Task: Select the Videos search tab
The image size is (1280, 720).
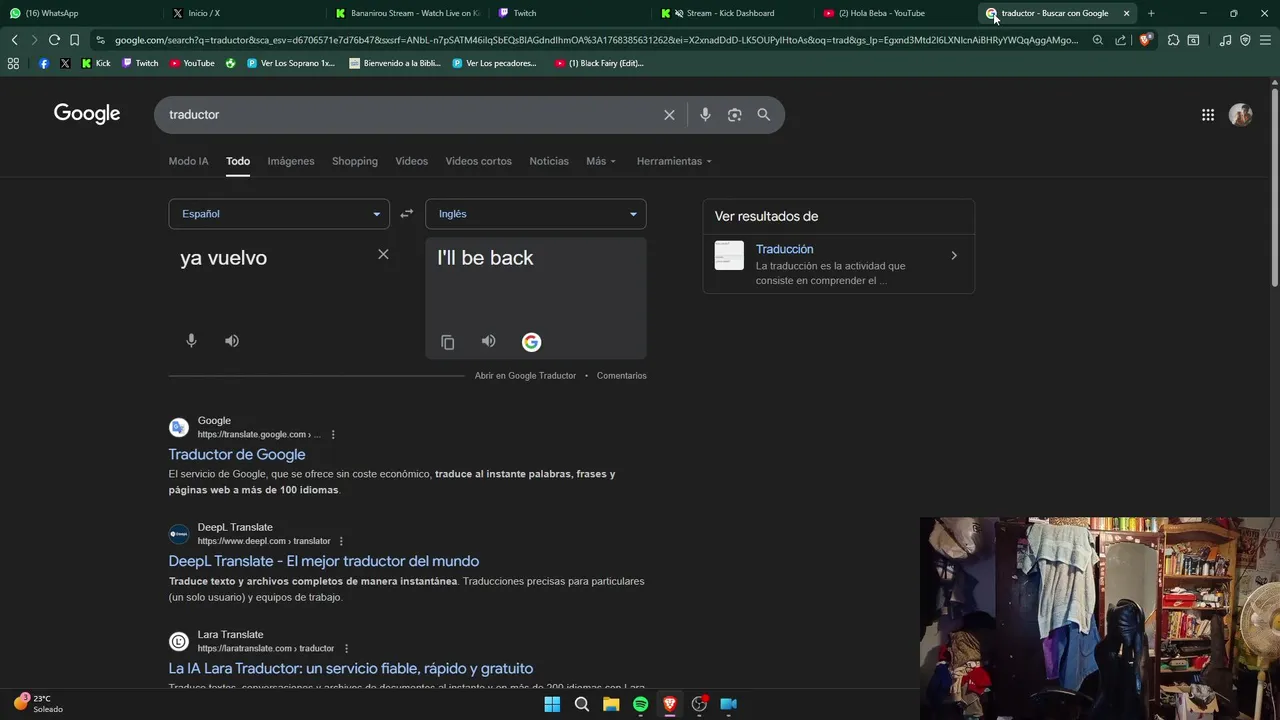Action: pos(411,161)
